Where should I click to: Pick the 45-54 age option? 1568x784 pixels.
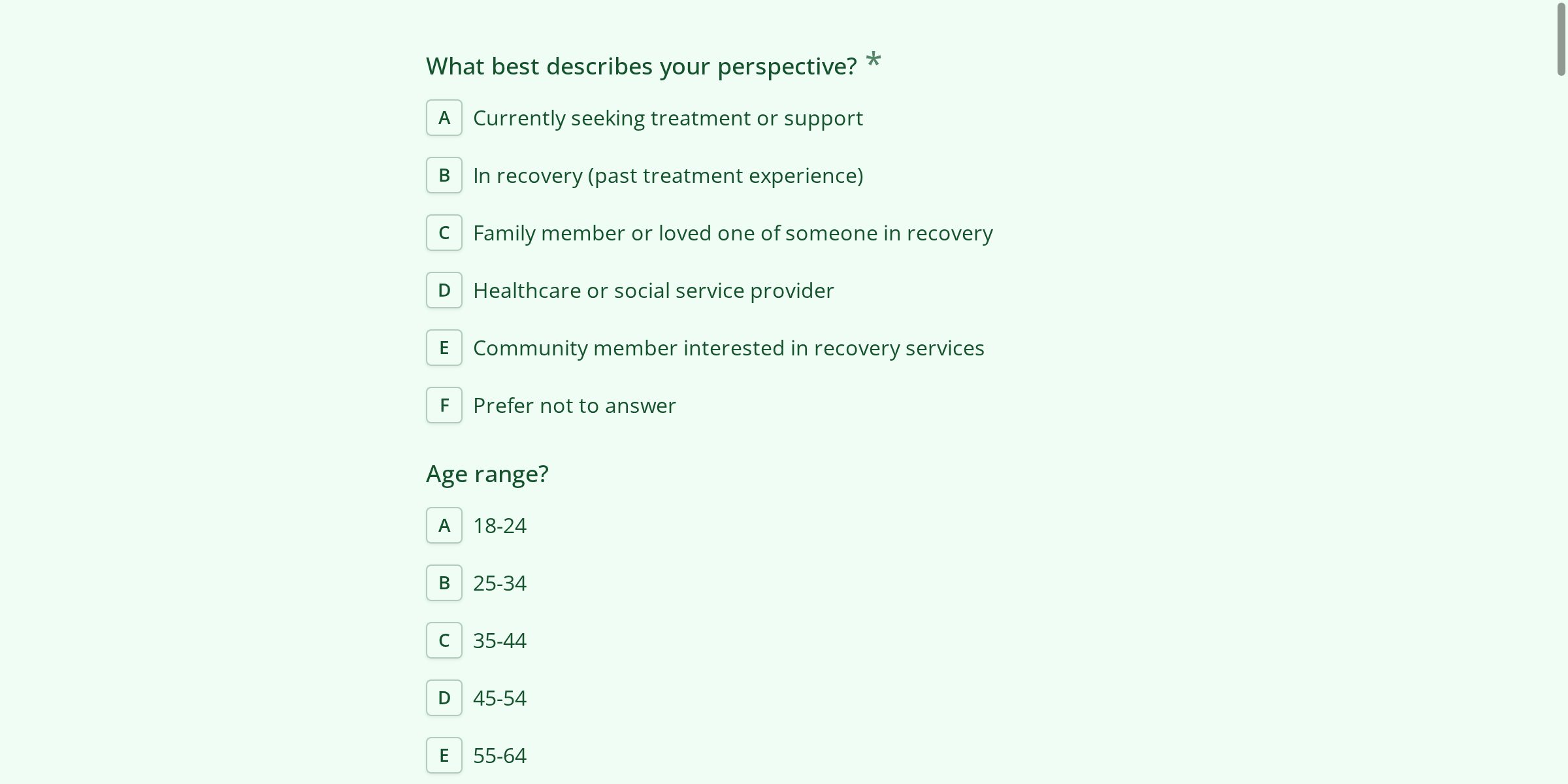point(500,698)
